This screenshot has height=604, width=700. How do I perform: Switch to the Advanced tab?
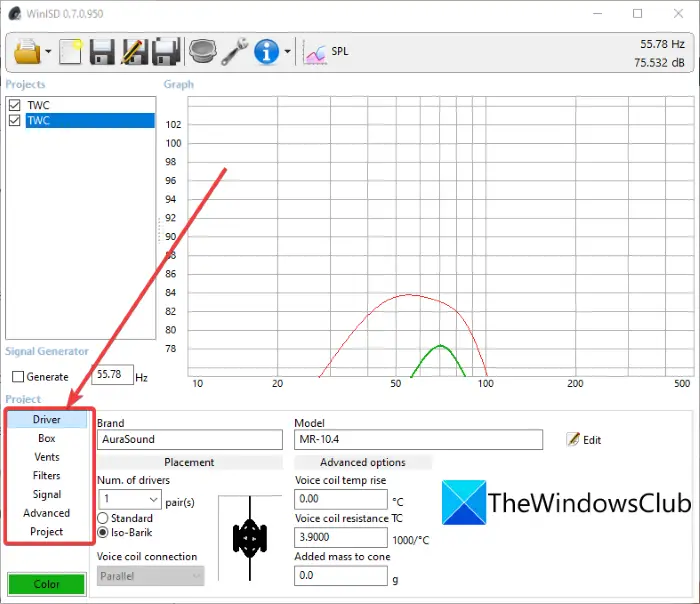coord(47,513)
